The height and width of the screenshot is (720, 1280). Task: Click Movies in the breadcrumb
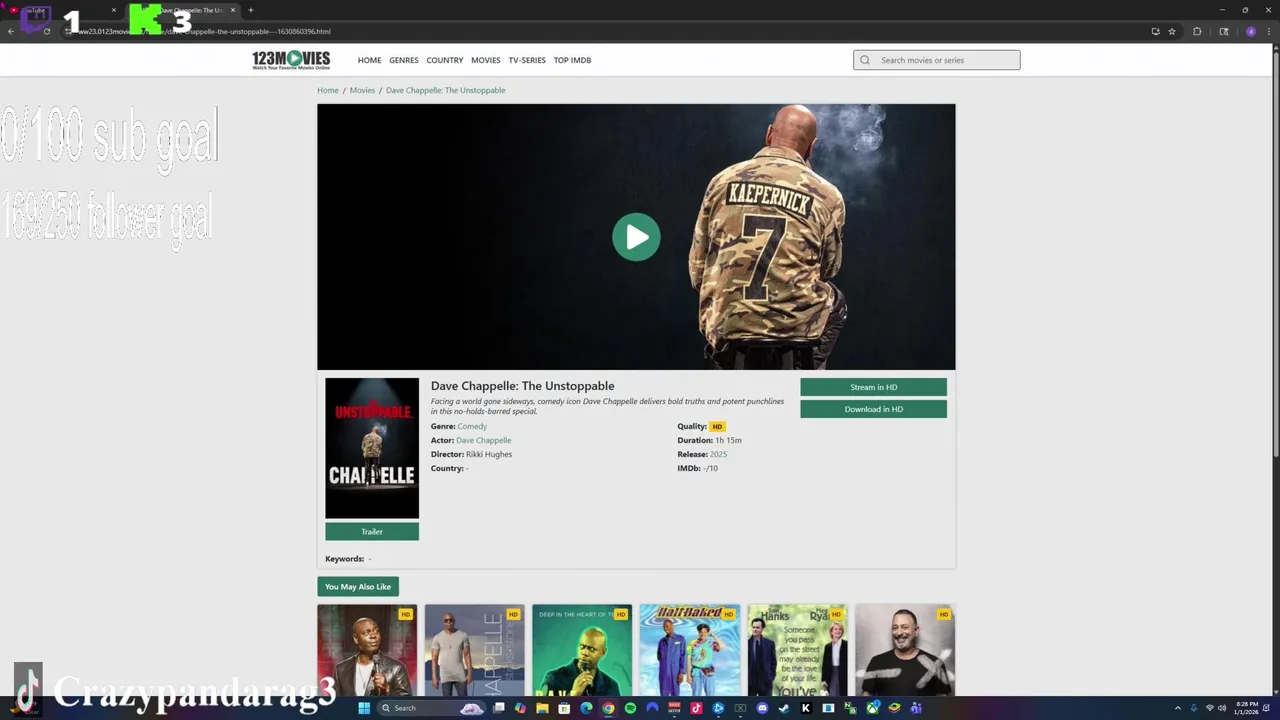tap(362, 90)
